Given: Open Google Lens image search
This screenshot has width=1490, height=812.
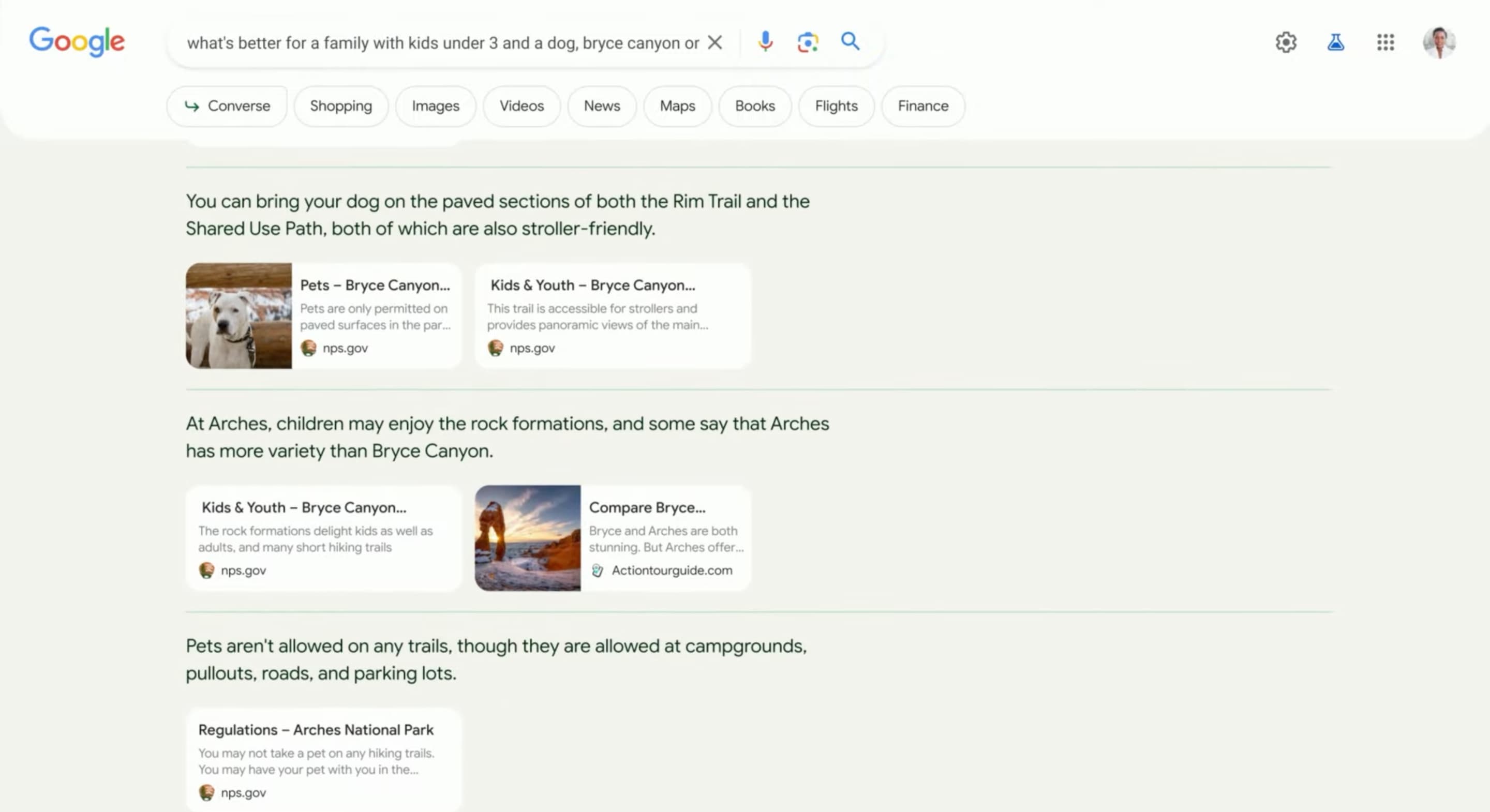Looking at the screenshot, I should click(x=808, y=42).
